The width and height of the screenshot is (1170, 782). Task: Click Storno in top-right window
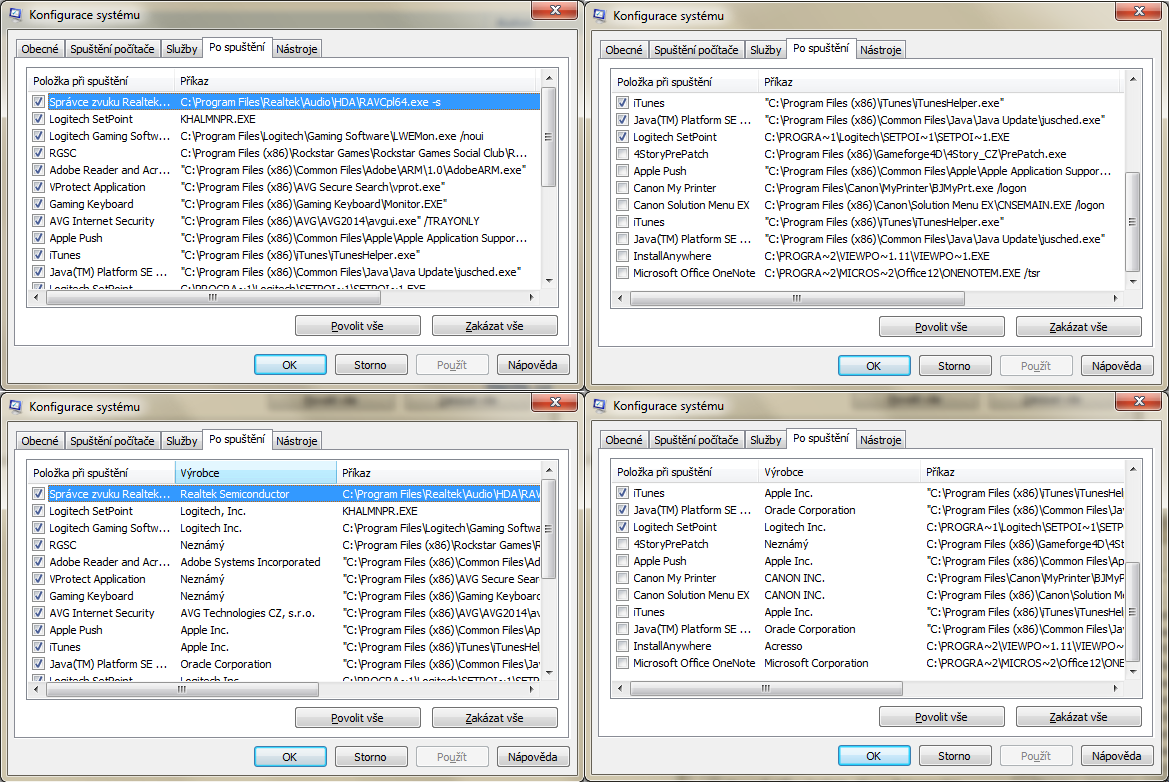pos(954,366)
